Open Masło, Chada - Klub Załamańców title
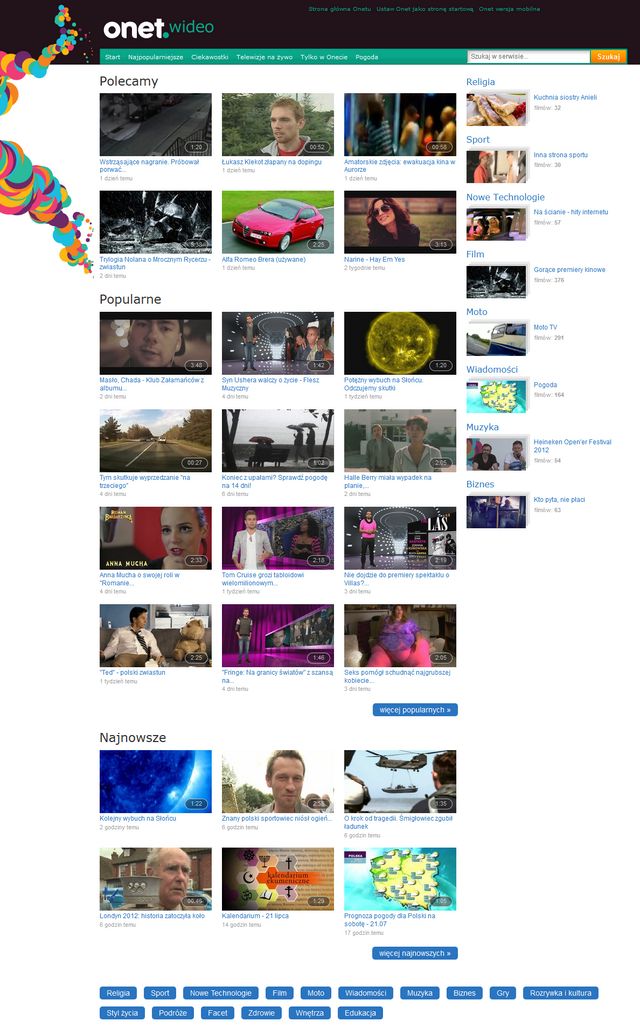The width and height of the screenshot is (640, 1025). pyautogui.click(x=152, y=384)
